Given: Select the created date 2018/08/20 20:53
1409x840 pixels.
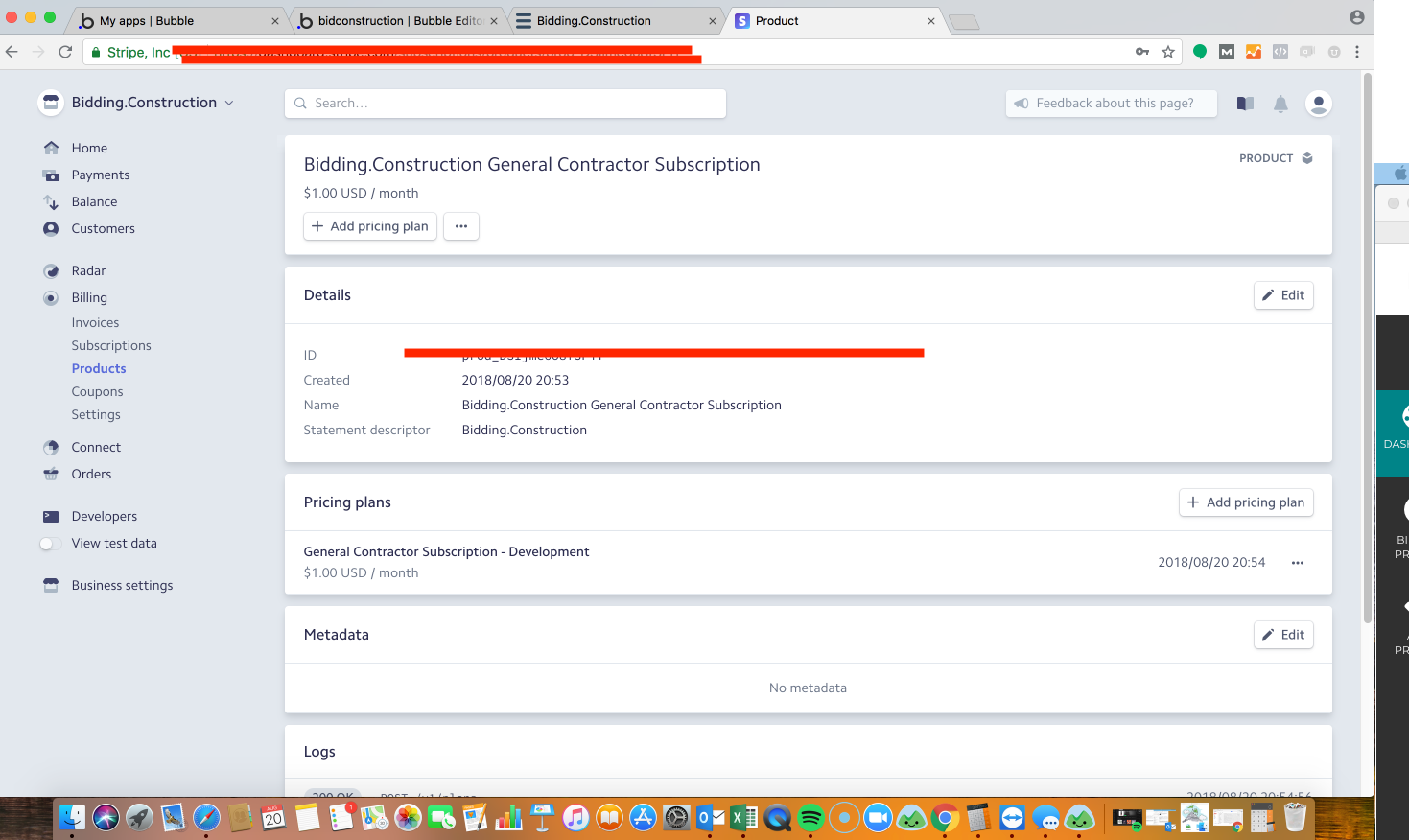Looking at the screenshot, I should [x=515, y=381].
